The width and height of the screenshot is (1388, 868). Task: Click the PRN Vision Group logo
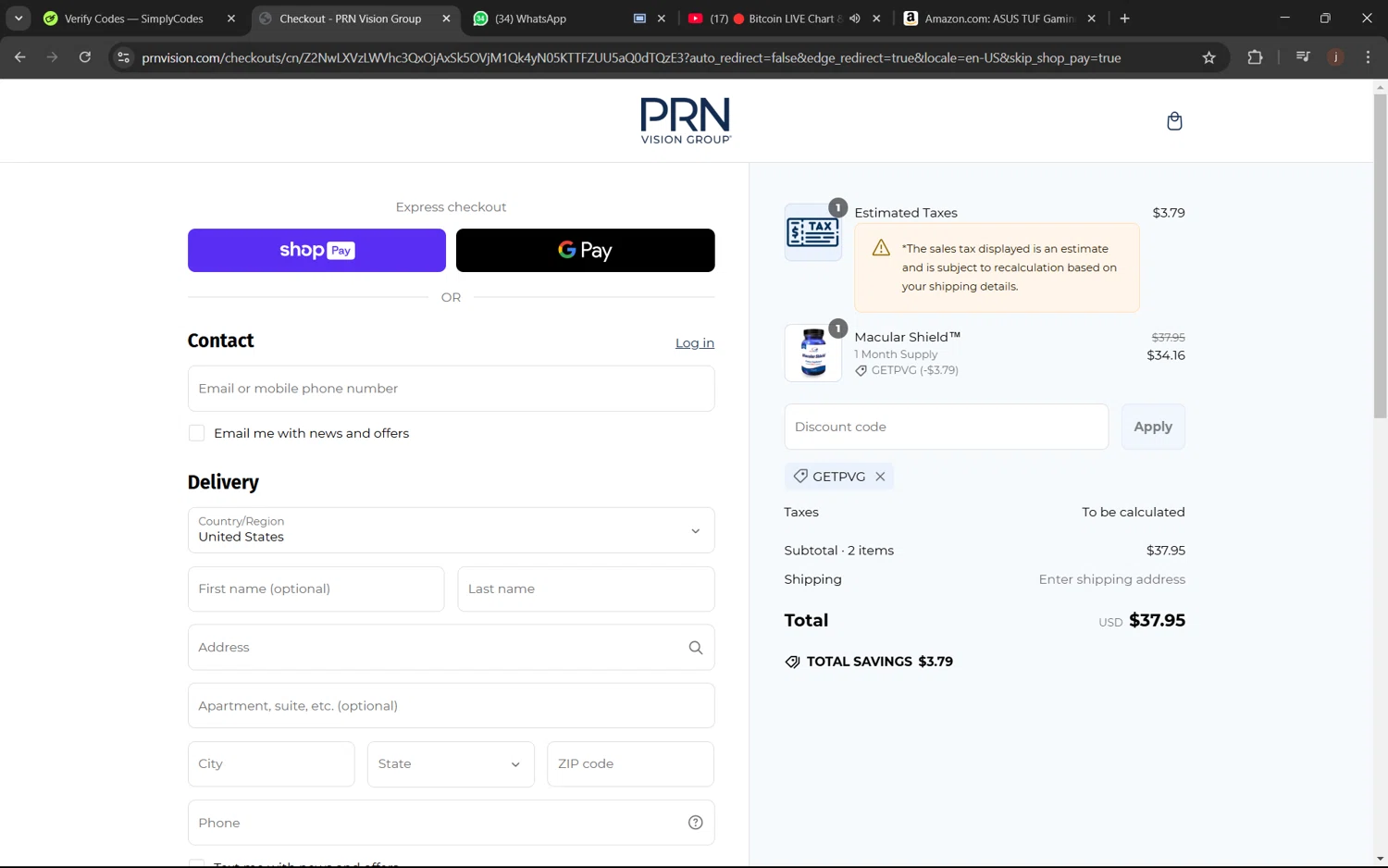tap(686, 121)
